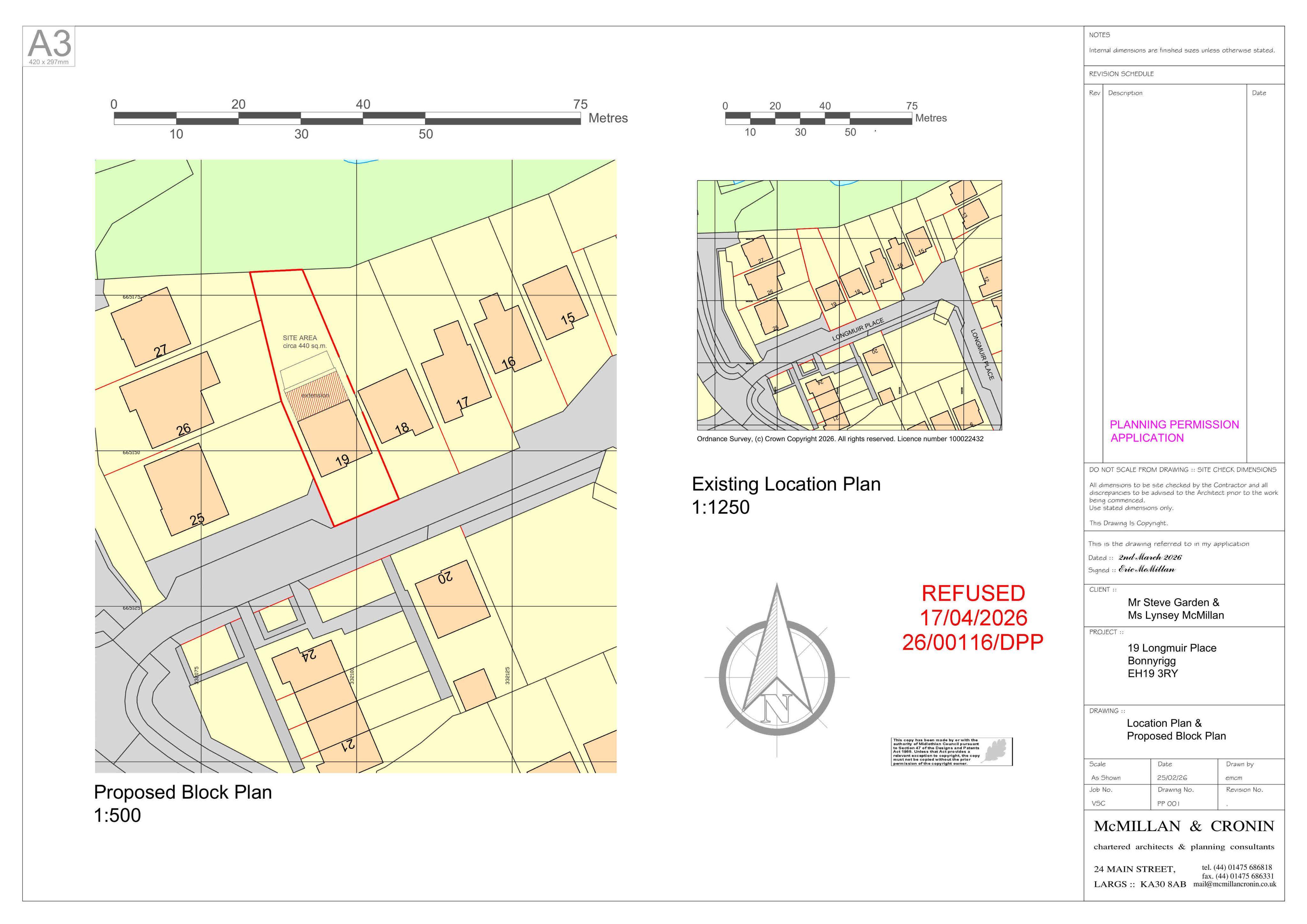Click the refusal date '17/04/2026'
The image size is (1307, 924).
(974, 618)
